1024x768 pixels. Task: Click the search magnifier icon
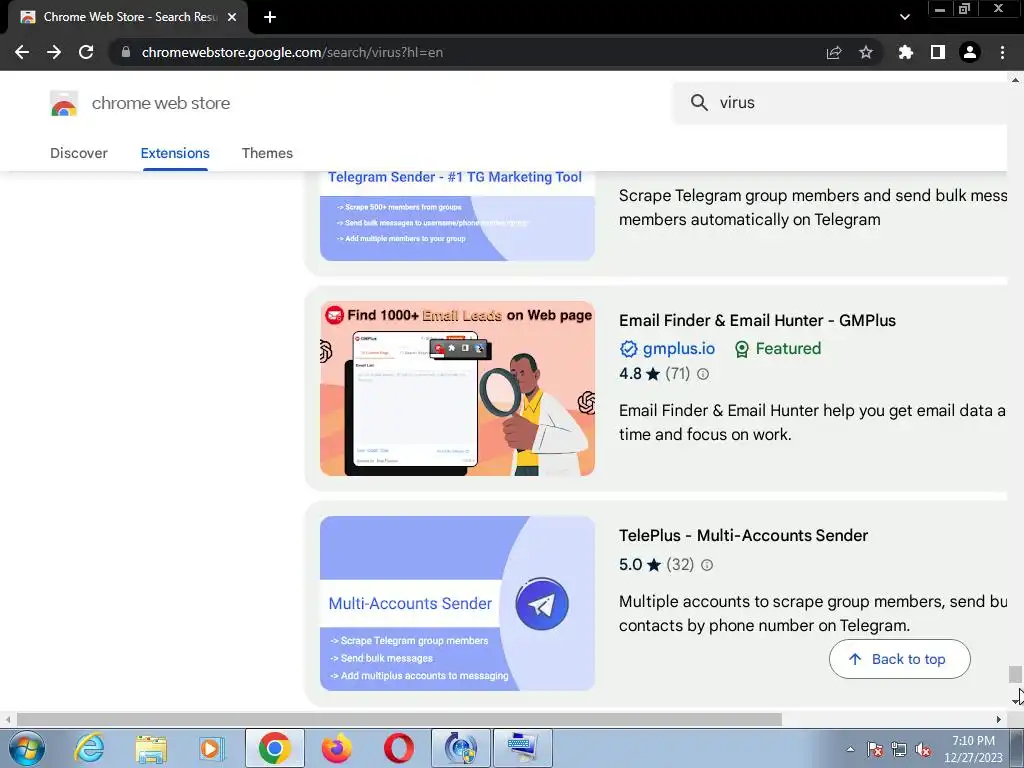tap(699, 103)
